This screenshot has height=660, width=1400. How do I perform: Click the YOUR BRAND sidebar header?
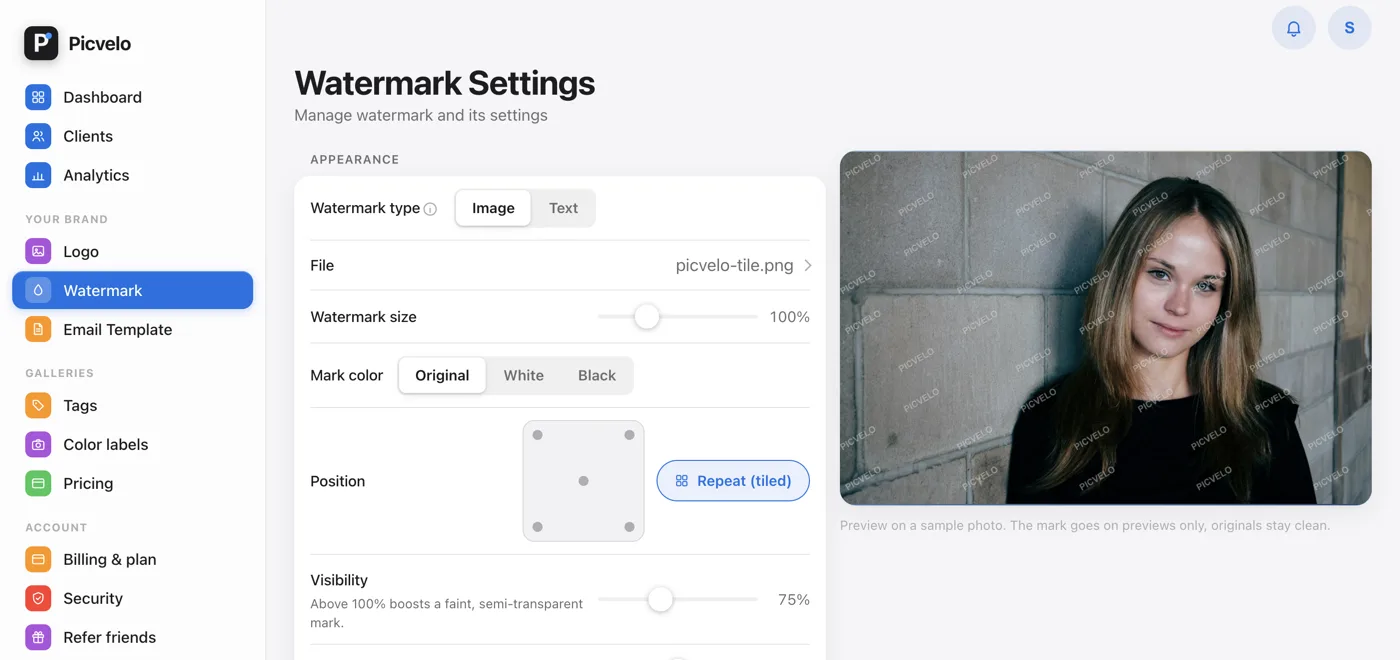[66, 219]
